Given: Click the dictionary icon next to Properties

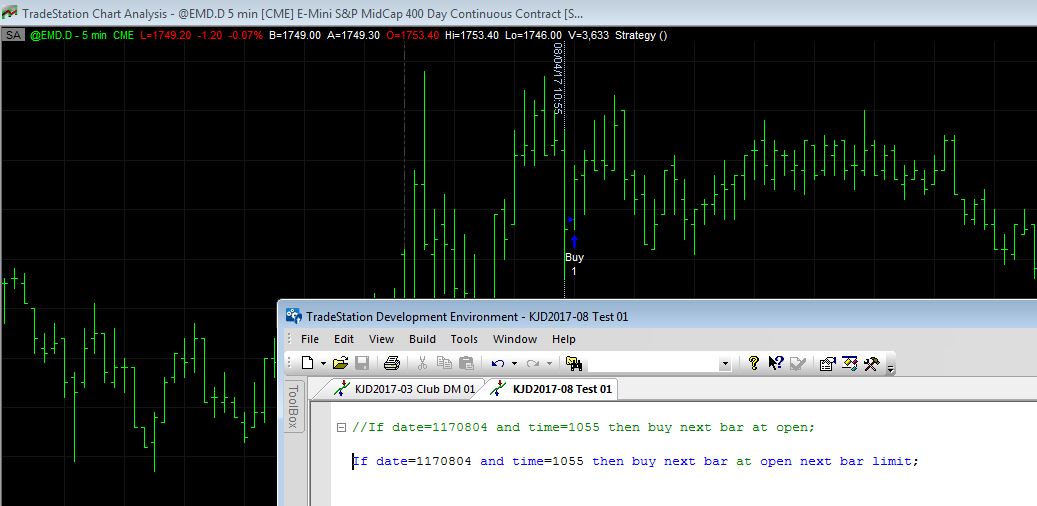Looking at the screenshot, I should click(850, 363).
